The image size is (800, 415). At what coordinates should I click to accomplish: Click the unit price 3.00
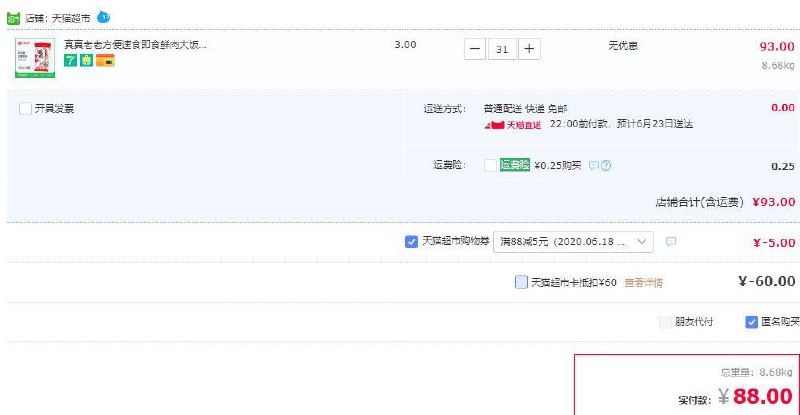(x=405, y=45)
